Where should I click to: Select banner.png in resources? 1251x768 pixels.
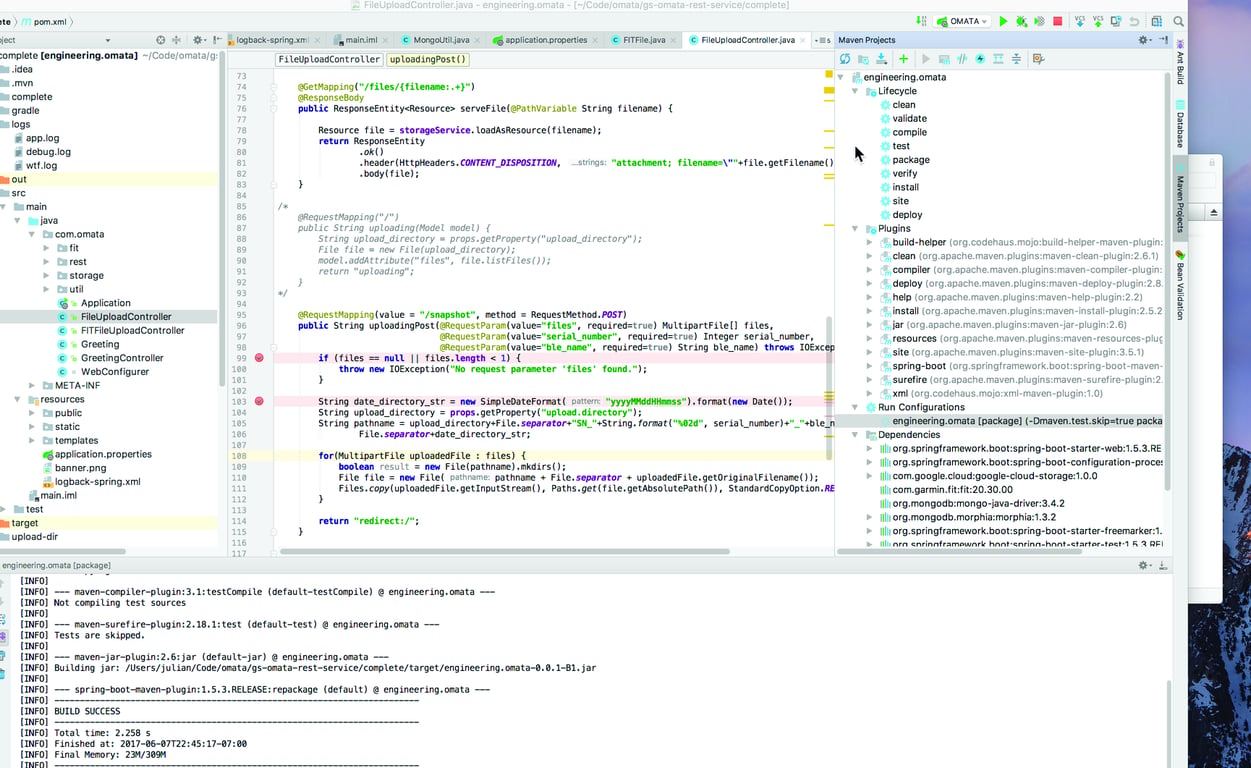[x=80, y=468]
